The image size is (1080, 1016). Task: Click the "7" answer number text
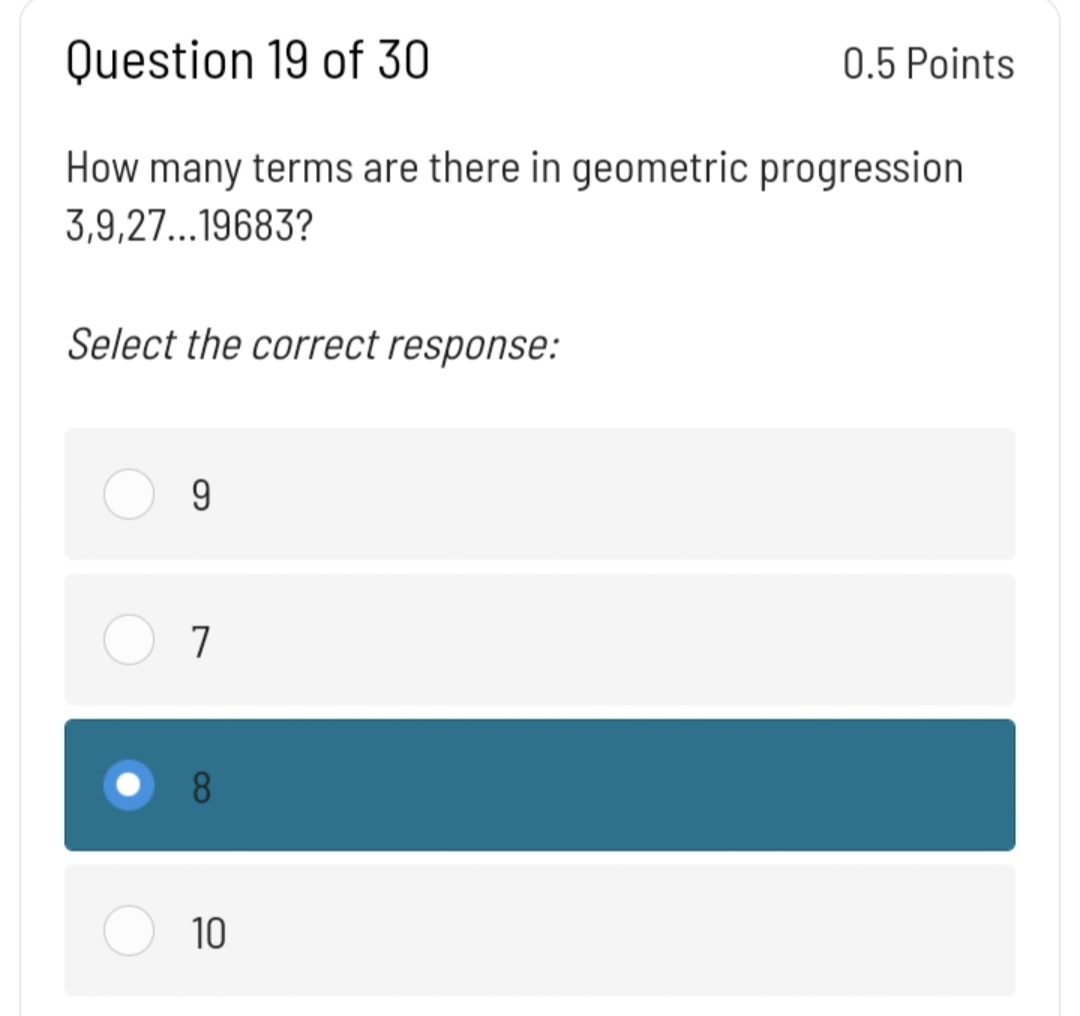click(x=199, y=642)
